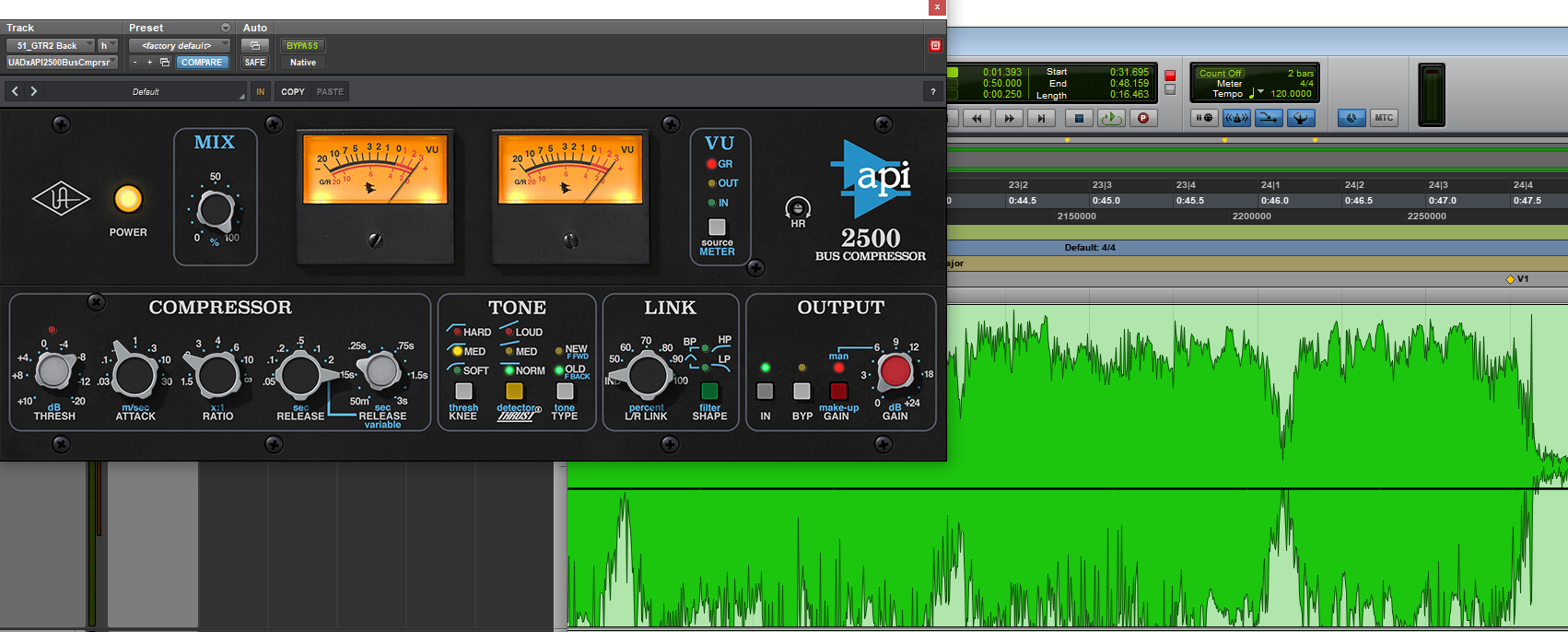This screenshot has height=632, width=1568.
Task: Toggle the Wait for Note button
Action: pyautogui.click(x=1204, y=118)
